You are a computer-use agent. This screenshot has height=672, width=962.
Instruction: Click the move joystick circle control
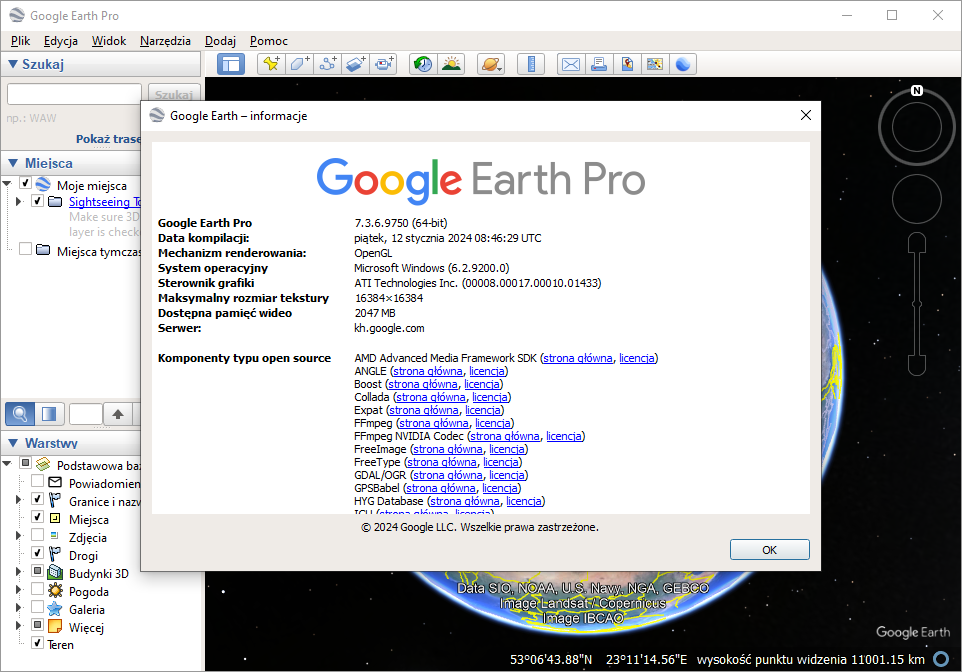click(x=917, y=199)
